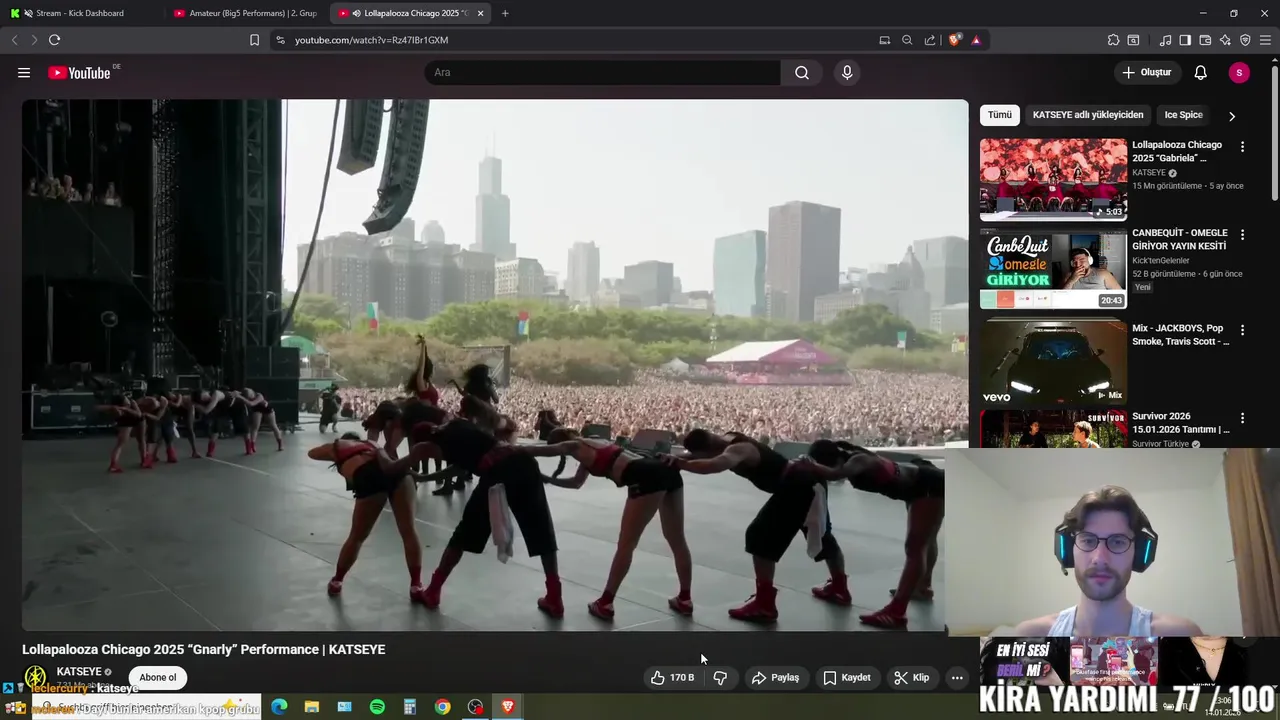
Task: Open options menu for JACKBOYS mix
Action: [1243, 330]
